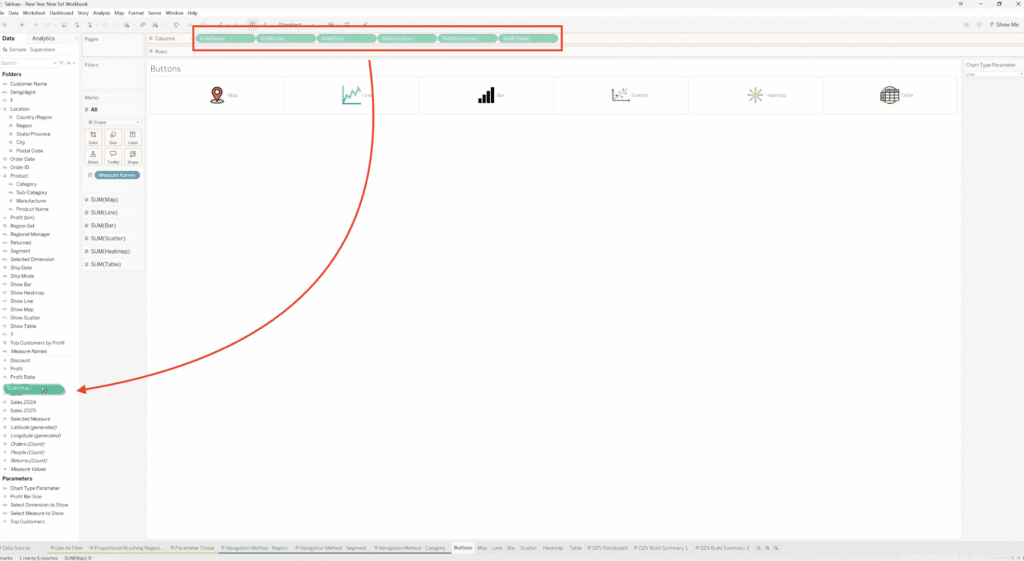The height and width of the screenshot is (561, 1024).
Task: Click the Map pin button icon
Action: (x=217, y=95)
